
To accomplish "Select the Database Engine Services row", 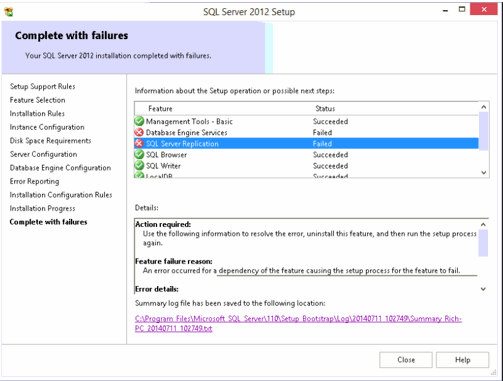I will (306, 132).
